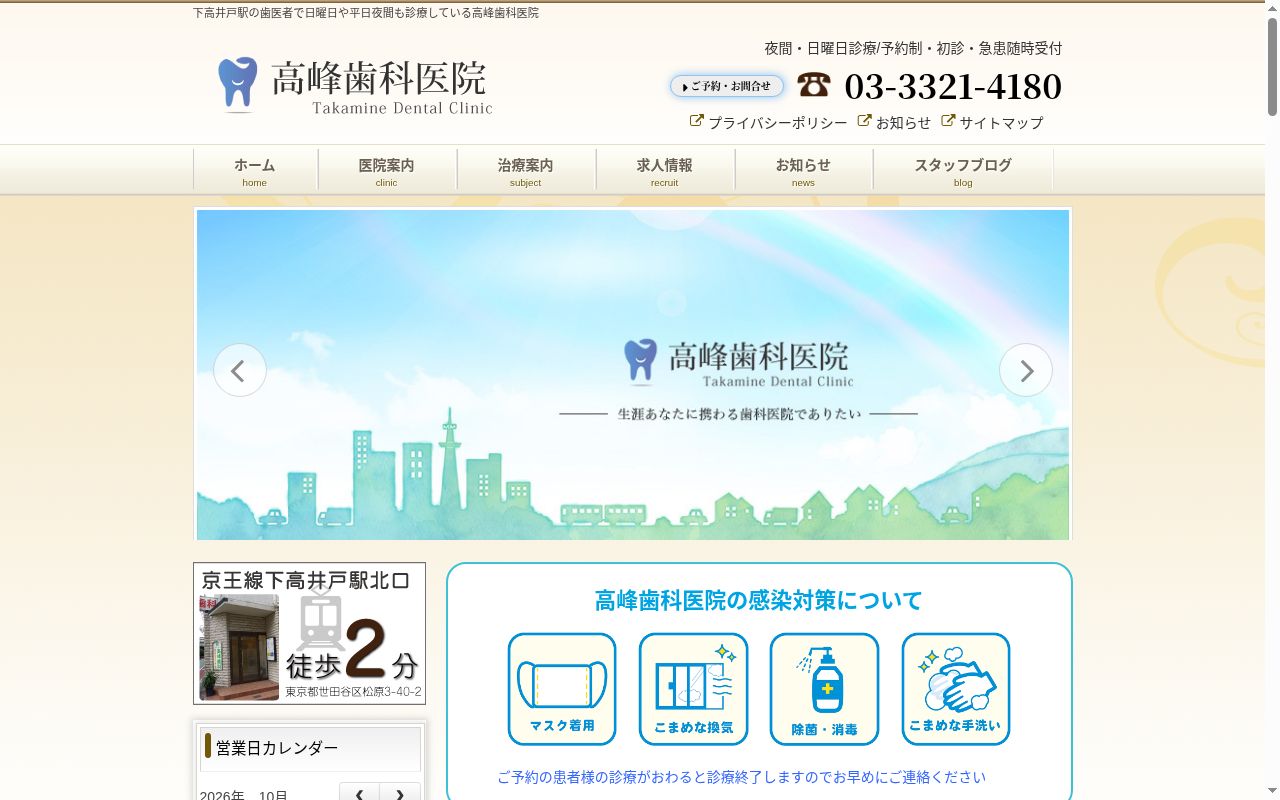Click the top tagline about 下高井戸駅の歯医者
The width and height of the screenshot is (1280, 800).
(x=366, y=13)
